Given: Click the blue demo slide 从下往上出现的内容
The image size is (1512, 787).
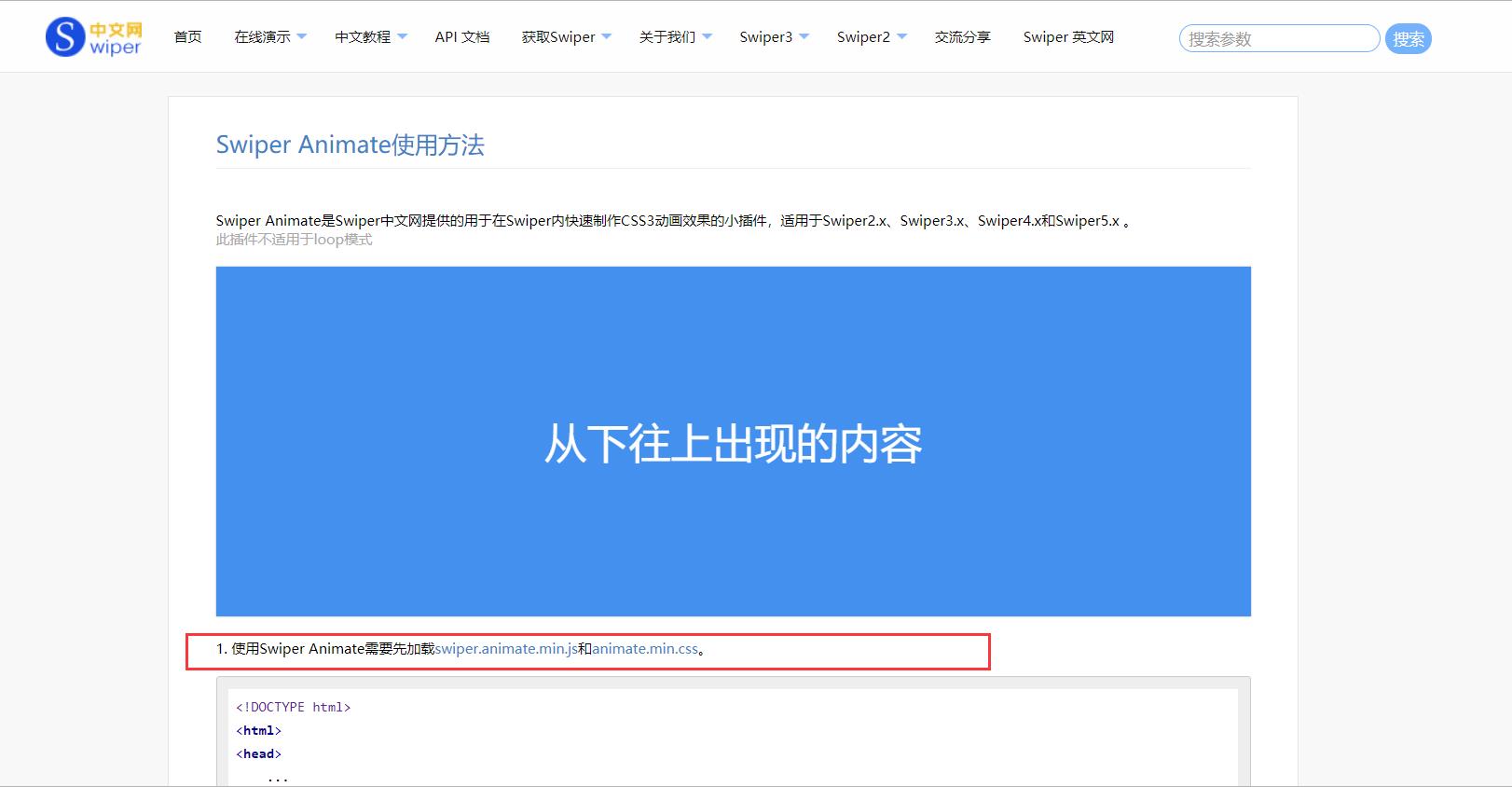Looking at the screenshot, I should [734, 442].
